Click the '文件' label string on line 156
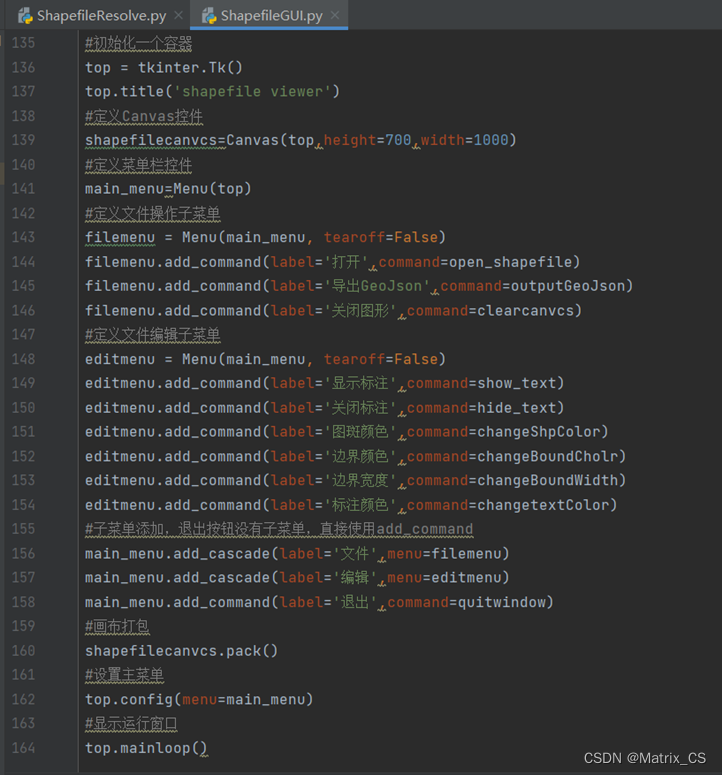This screenshot has width=722, height=775. [354, 554]
